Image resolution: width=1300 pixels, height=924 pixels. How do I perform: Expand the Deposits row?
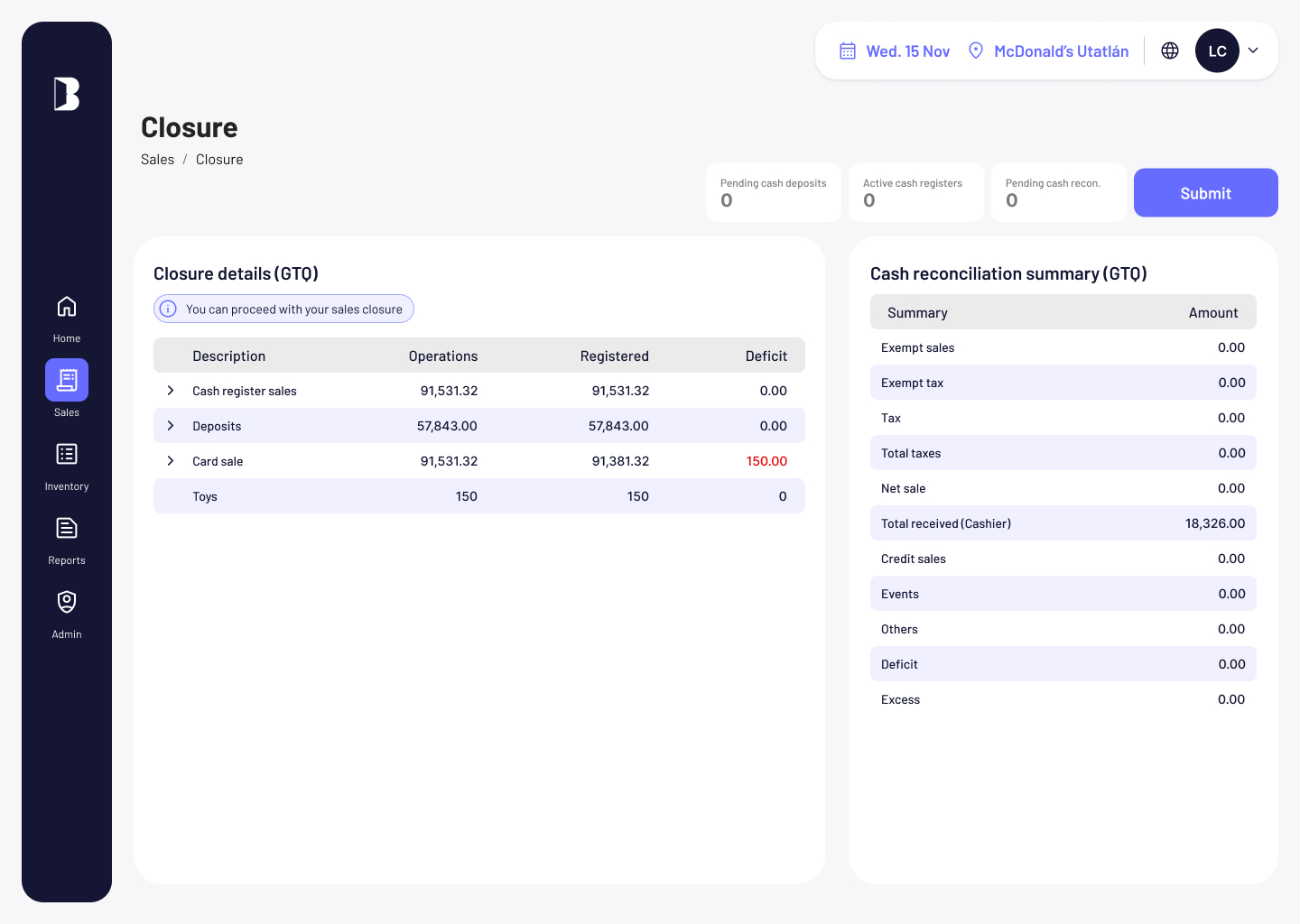171,426
